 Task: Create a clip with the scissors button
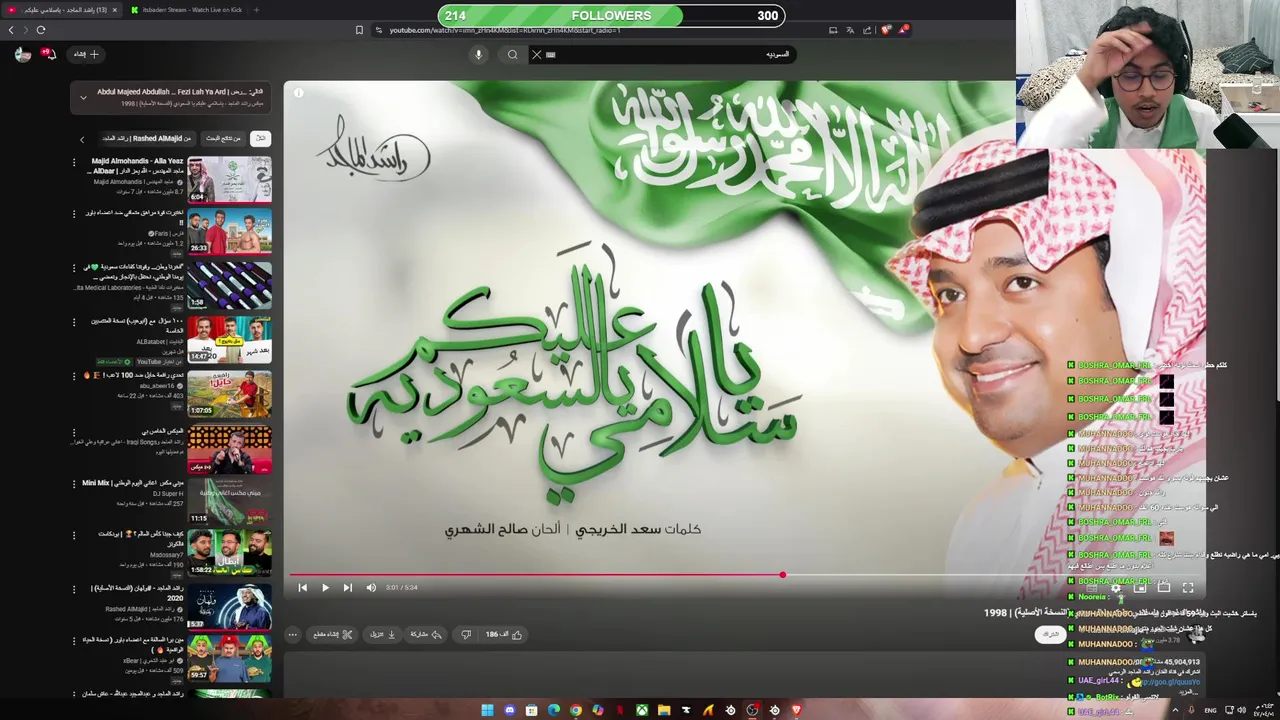click(x=333, y=634)
